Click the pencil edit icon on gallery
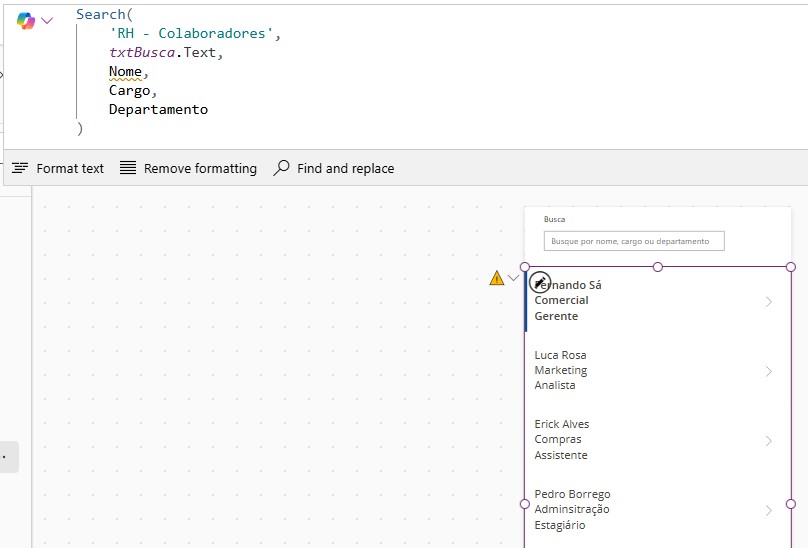 click(x=539, y=282)
